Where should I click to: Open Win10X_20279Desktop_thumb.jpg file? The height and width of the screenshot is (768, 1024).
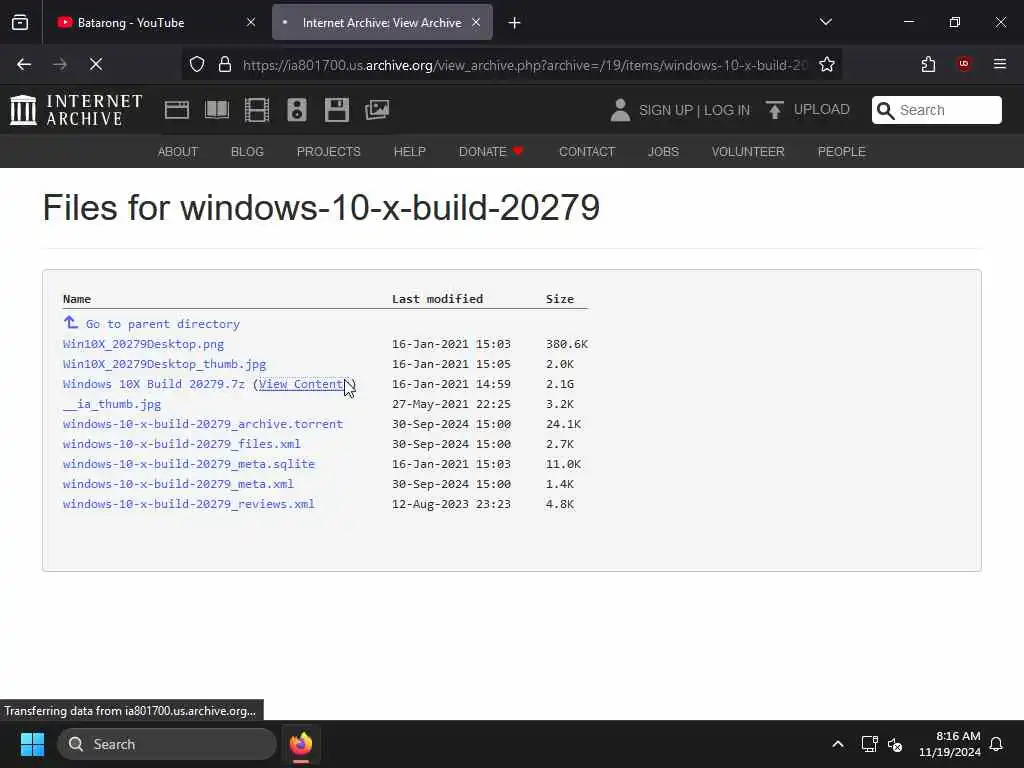(165, 364)
